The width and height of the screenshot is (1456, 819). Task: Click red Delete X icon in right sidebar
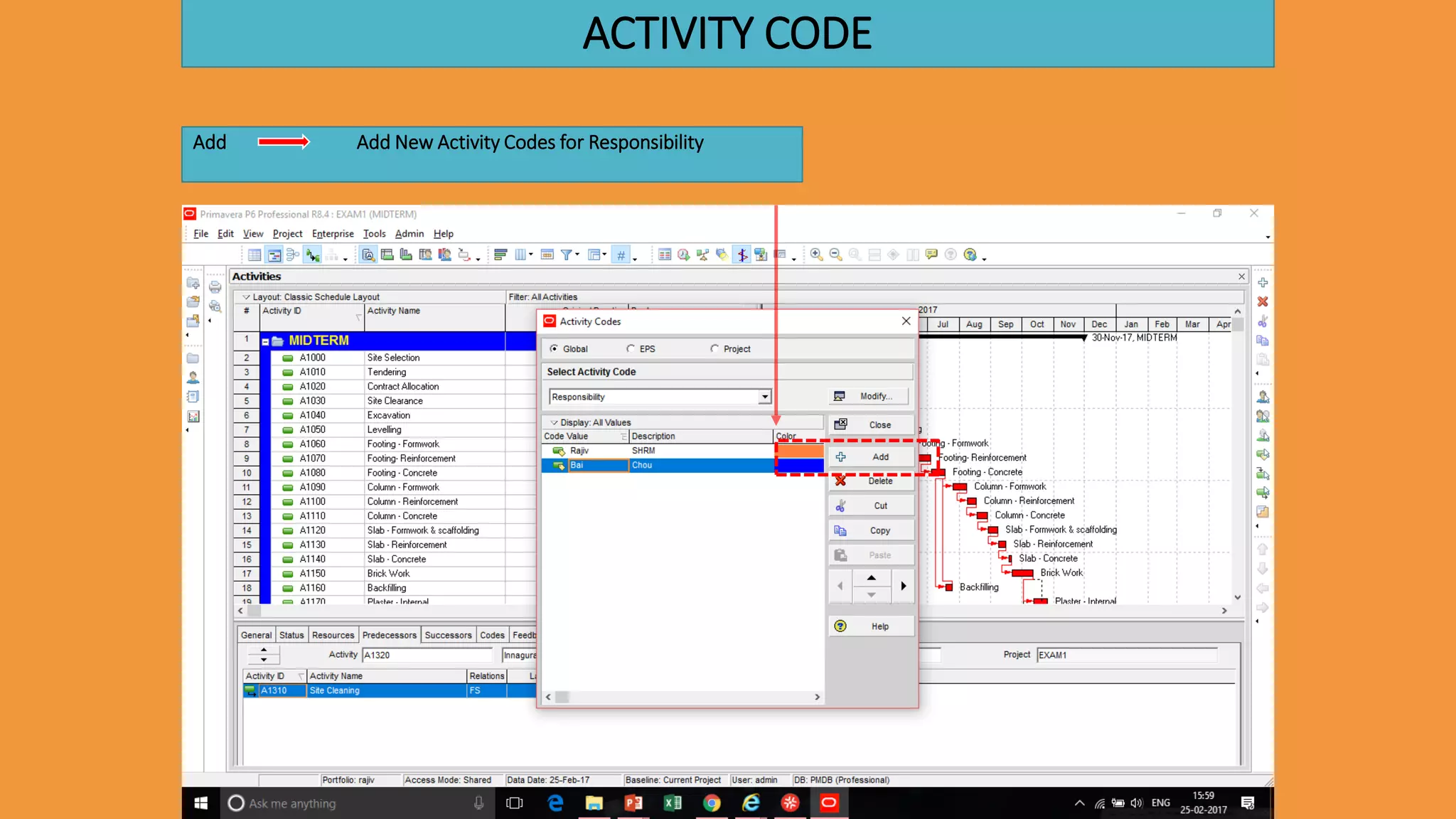[1263, 302]
